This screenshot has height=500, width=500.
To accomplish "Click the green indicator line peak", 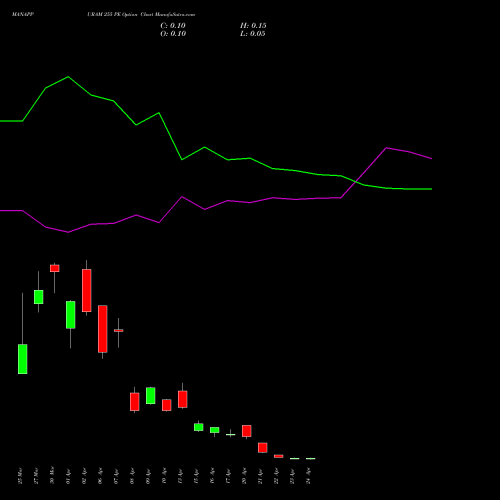I will [68, 77].
